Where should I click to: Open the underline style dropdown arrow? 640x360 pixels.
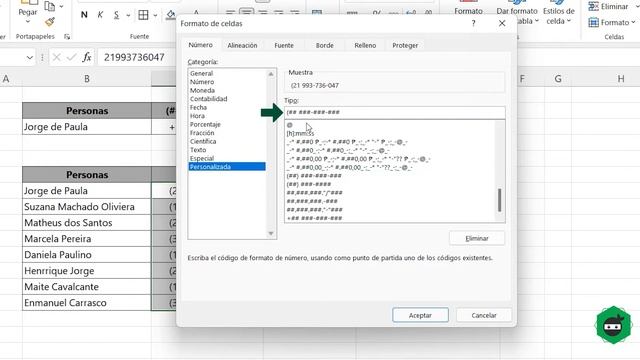128,16
